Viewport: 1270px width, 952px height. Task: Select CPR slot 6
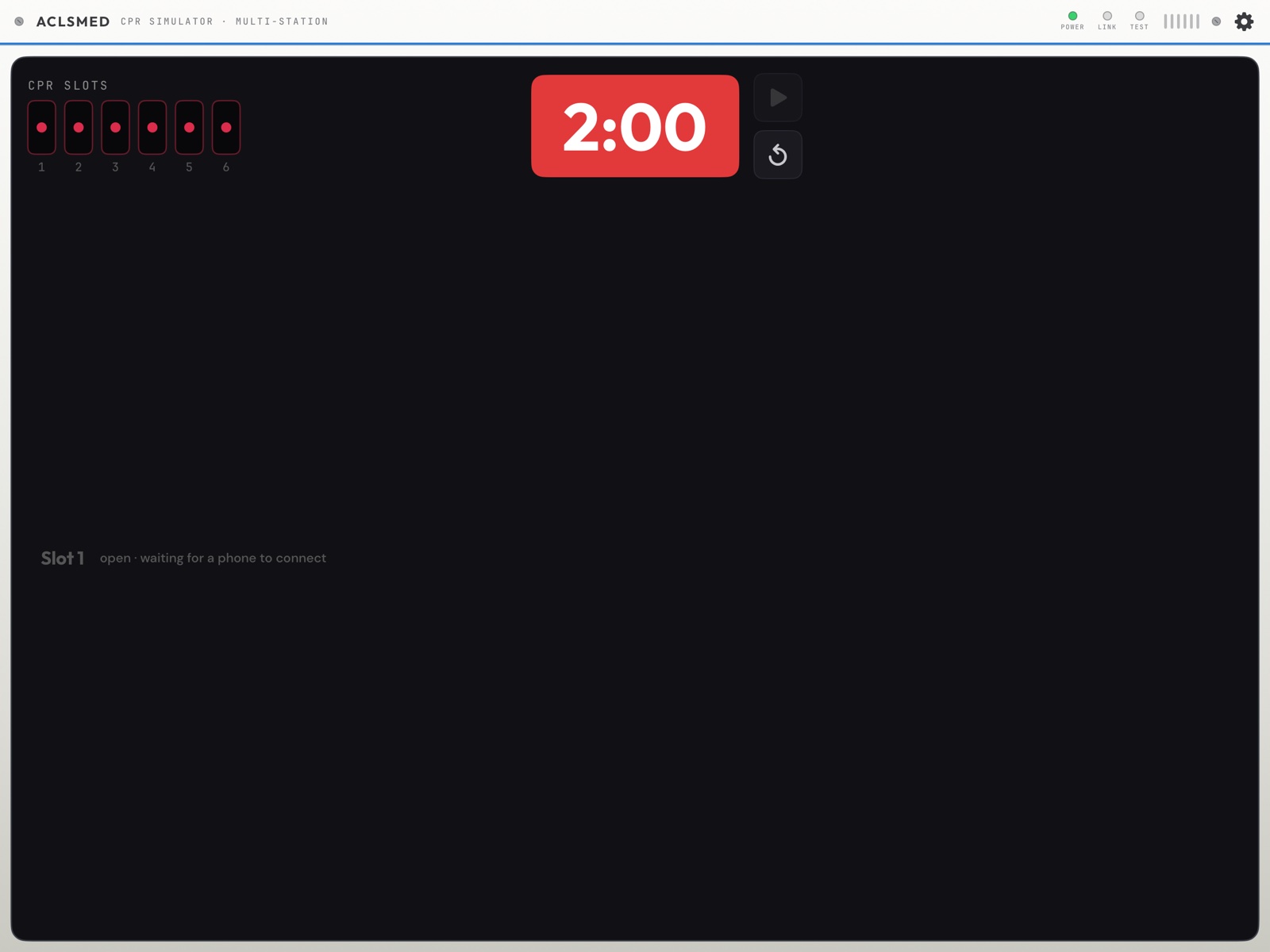(226, 127)
